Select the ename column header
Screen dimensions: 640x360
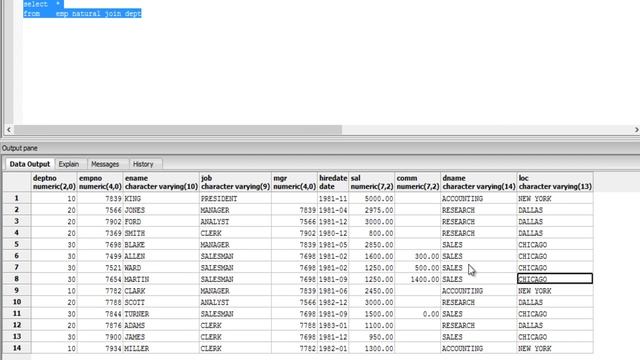coord(161,182)
